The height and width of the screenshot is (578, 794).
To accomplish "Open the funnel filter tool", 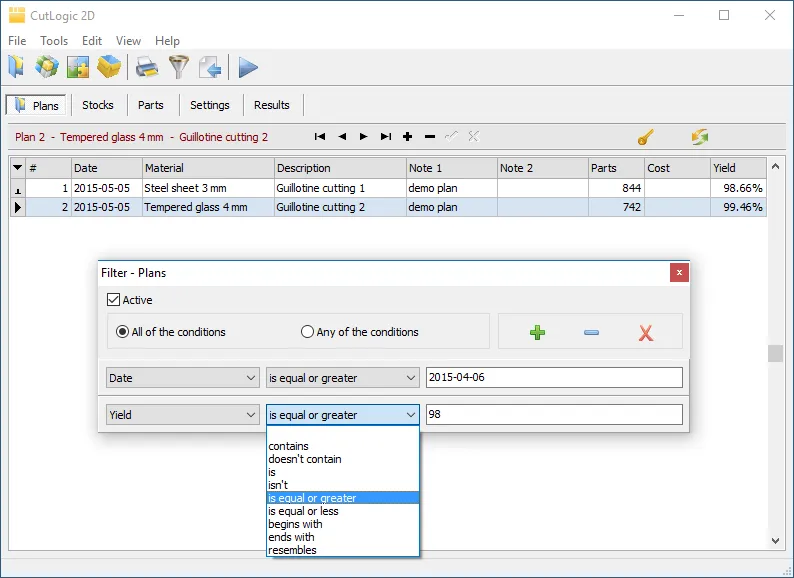I will (x=178, y=67).
